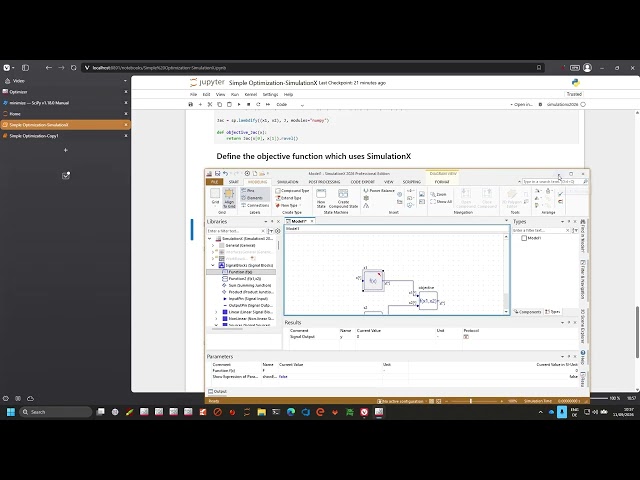Expand the Linear Signal Blocks node
640x480 pixels.
[216, 312]
